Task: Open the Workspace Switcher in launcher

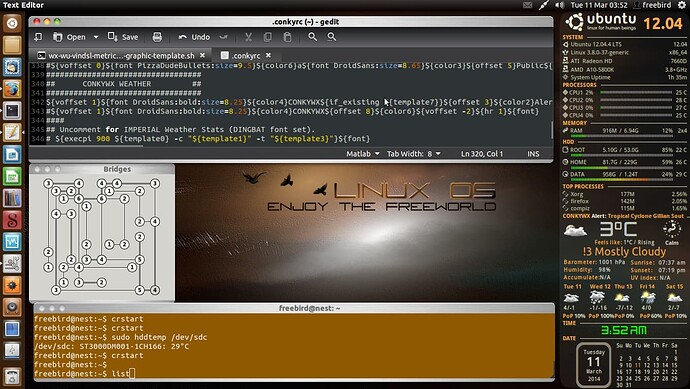Action: pyautogui.click(x=12, y=329)
